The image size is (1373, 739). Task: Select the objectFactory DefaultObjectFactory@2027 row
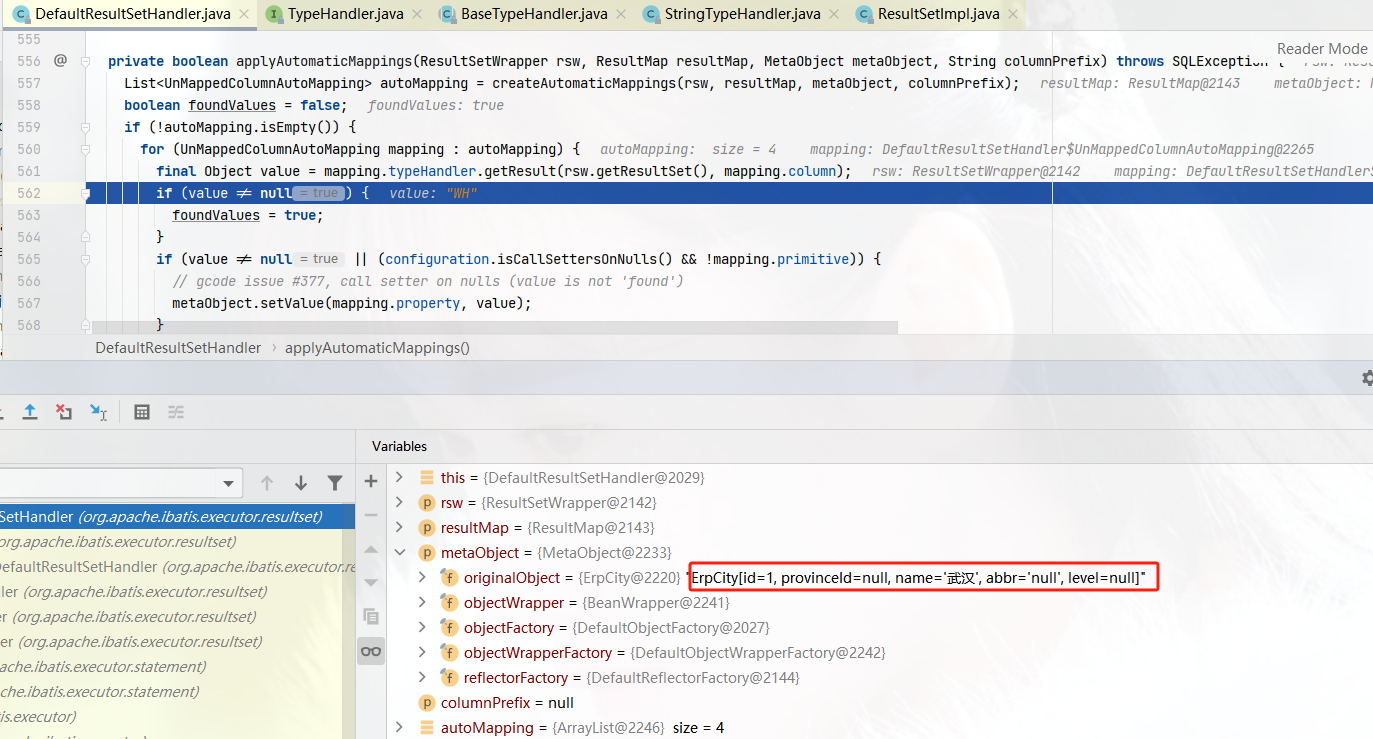[x=880, y=628]
